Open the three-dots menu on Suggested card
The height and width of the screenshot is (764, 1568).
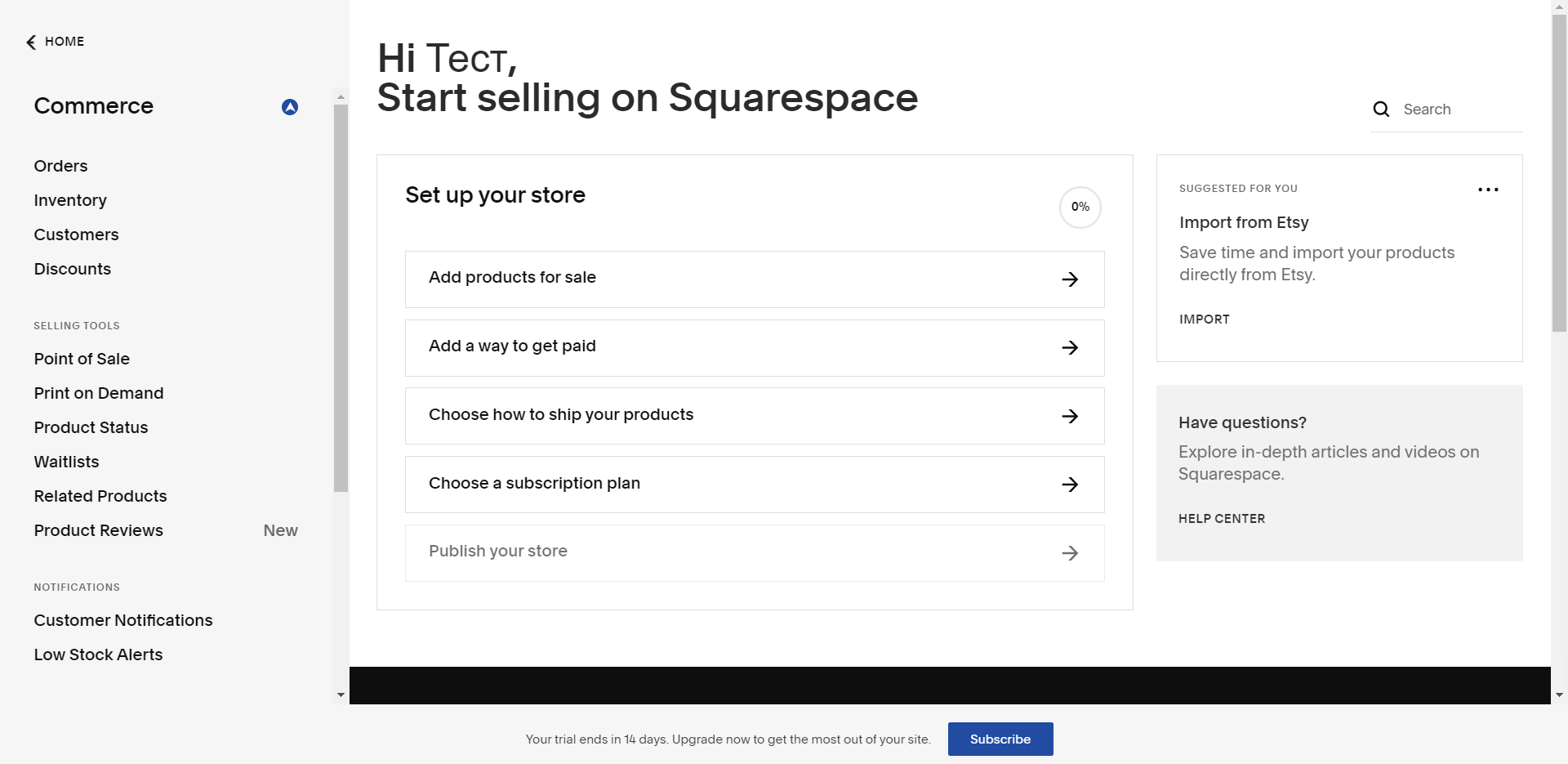(1488, 190)
